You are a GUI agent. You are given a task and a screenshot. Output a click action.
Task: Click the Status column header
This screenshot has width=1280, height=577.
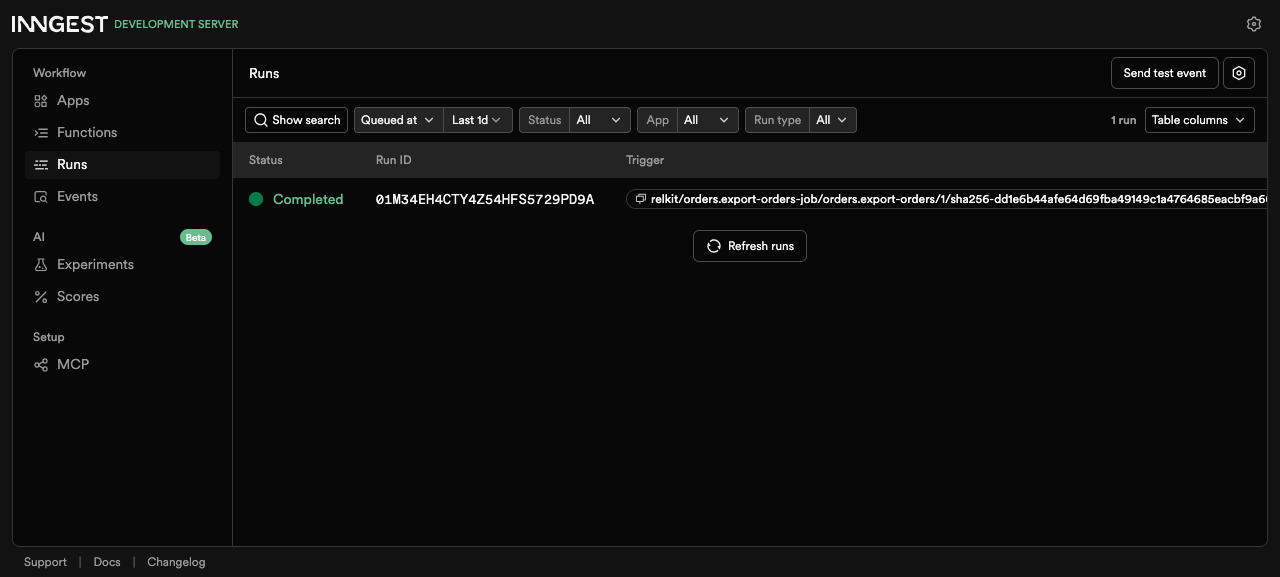pyautogui.click(x=266, y=160)
